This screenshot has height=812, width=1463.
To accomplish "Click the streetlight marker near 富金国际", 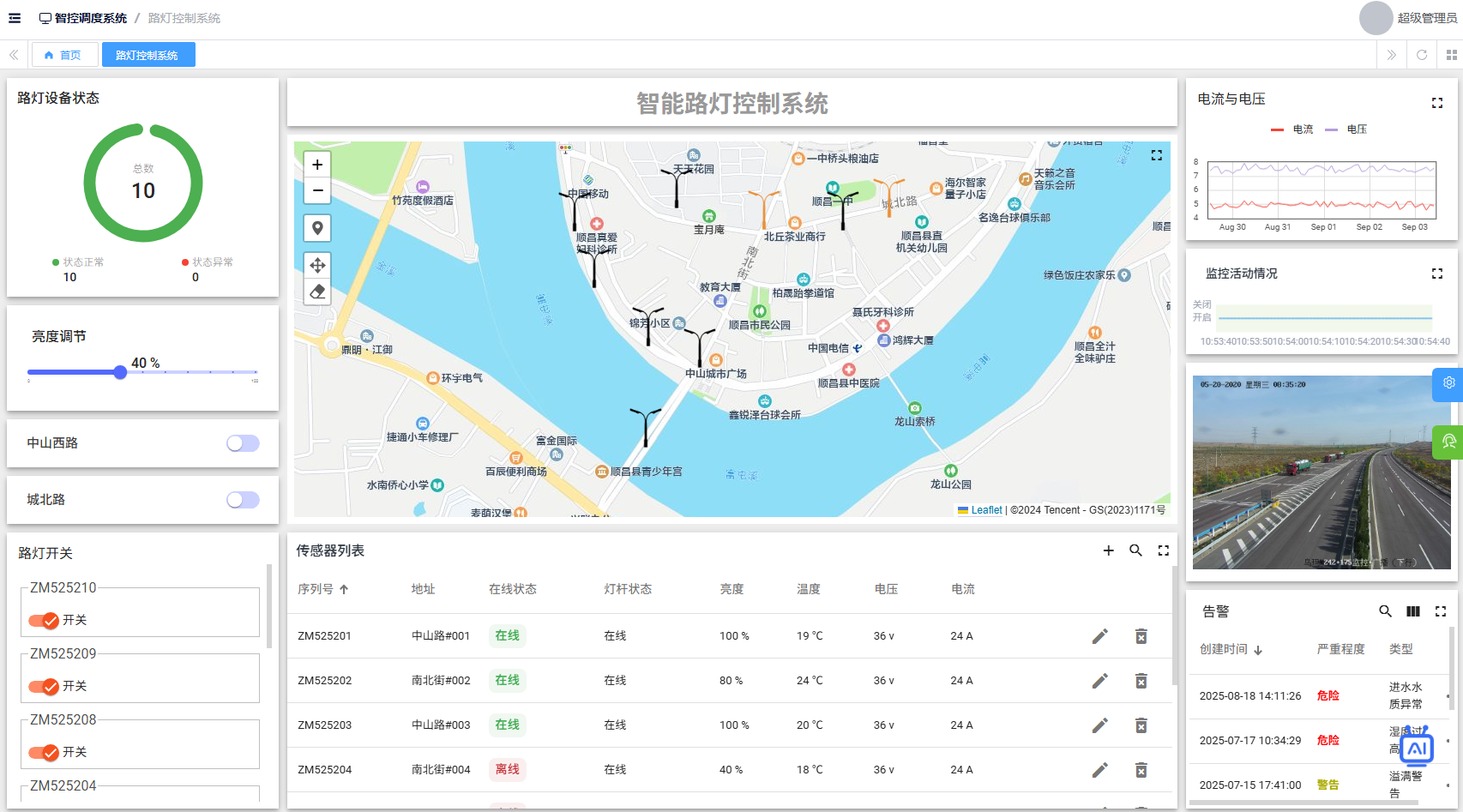I will click(645, 428).
